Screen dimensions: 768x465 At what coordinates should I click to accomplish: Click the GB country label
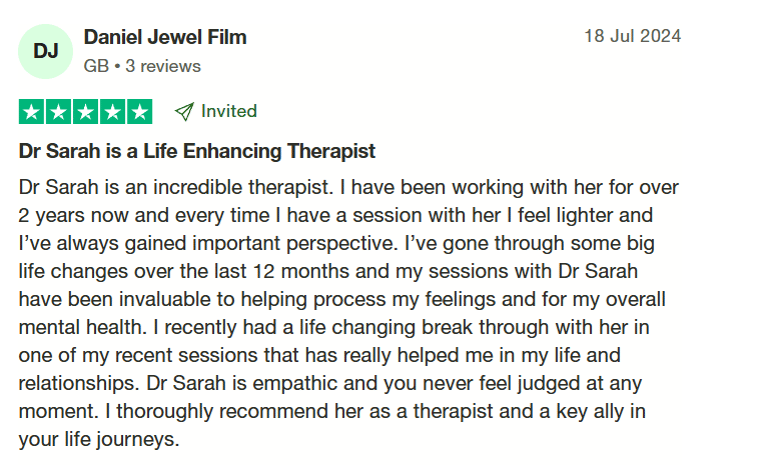(x=96, y=66)
